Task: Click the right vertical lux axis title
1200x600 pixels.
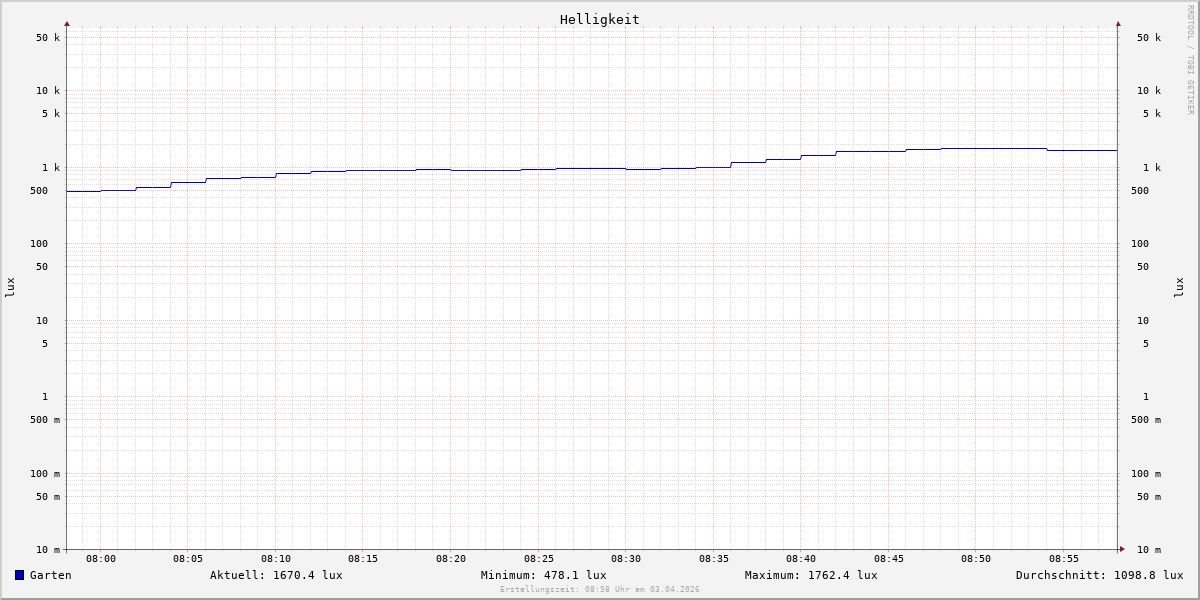Action: [1179, 287]
